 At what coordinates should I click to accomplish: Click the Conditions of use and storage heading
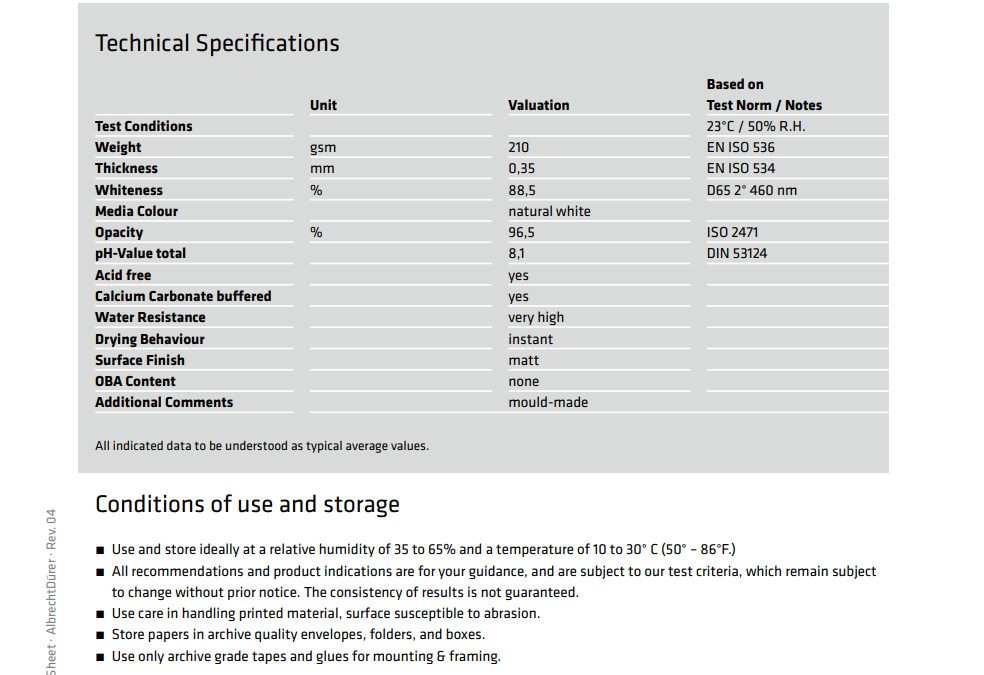(247, 504)
